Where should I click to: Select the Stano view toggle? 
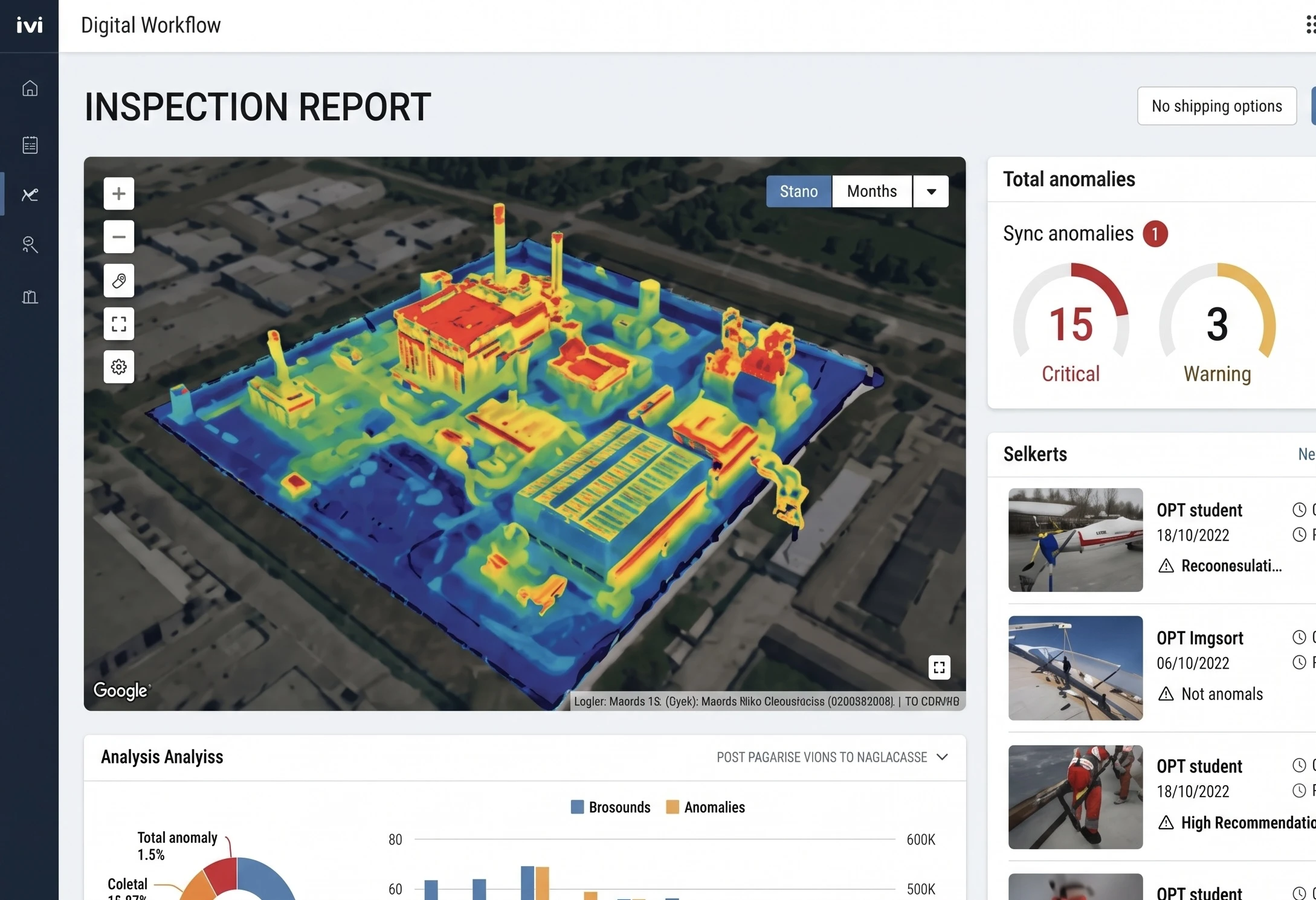point(799,191)
